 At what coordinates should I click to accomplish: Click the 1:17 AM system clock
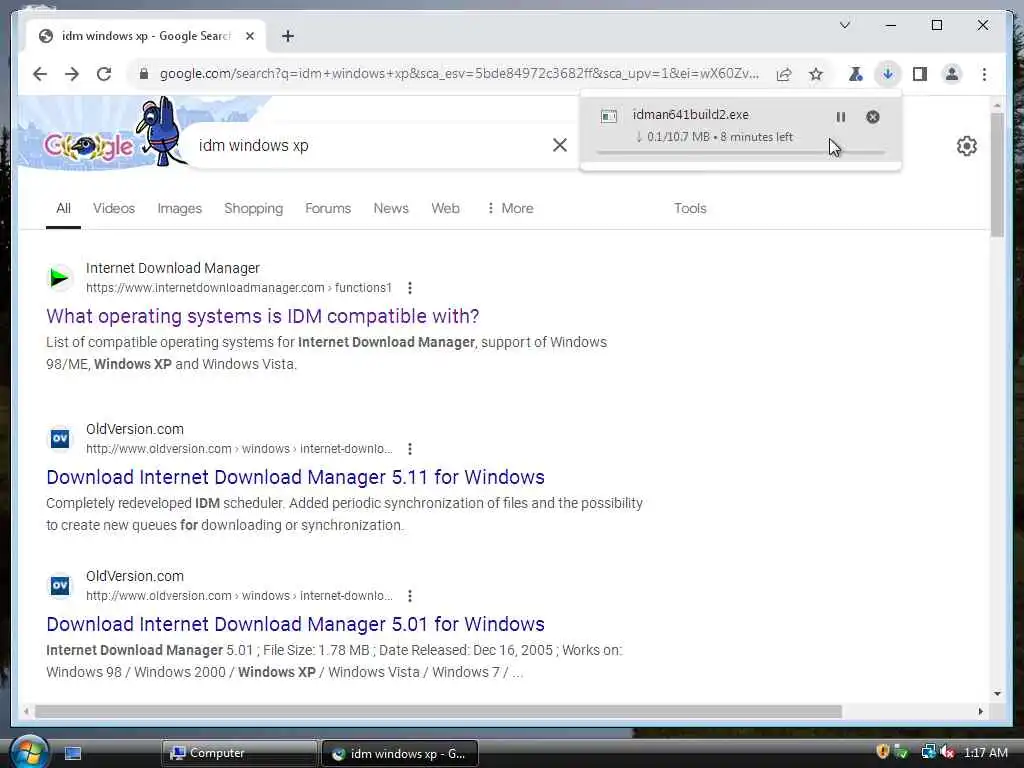pos(985,753)
